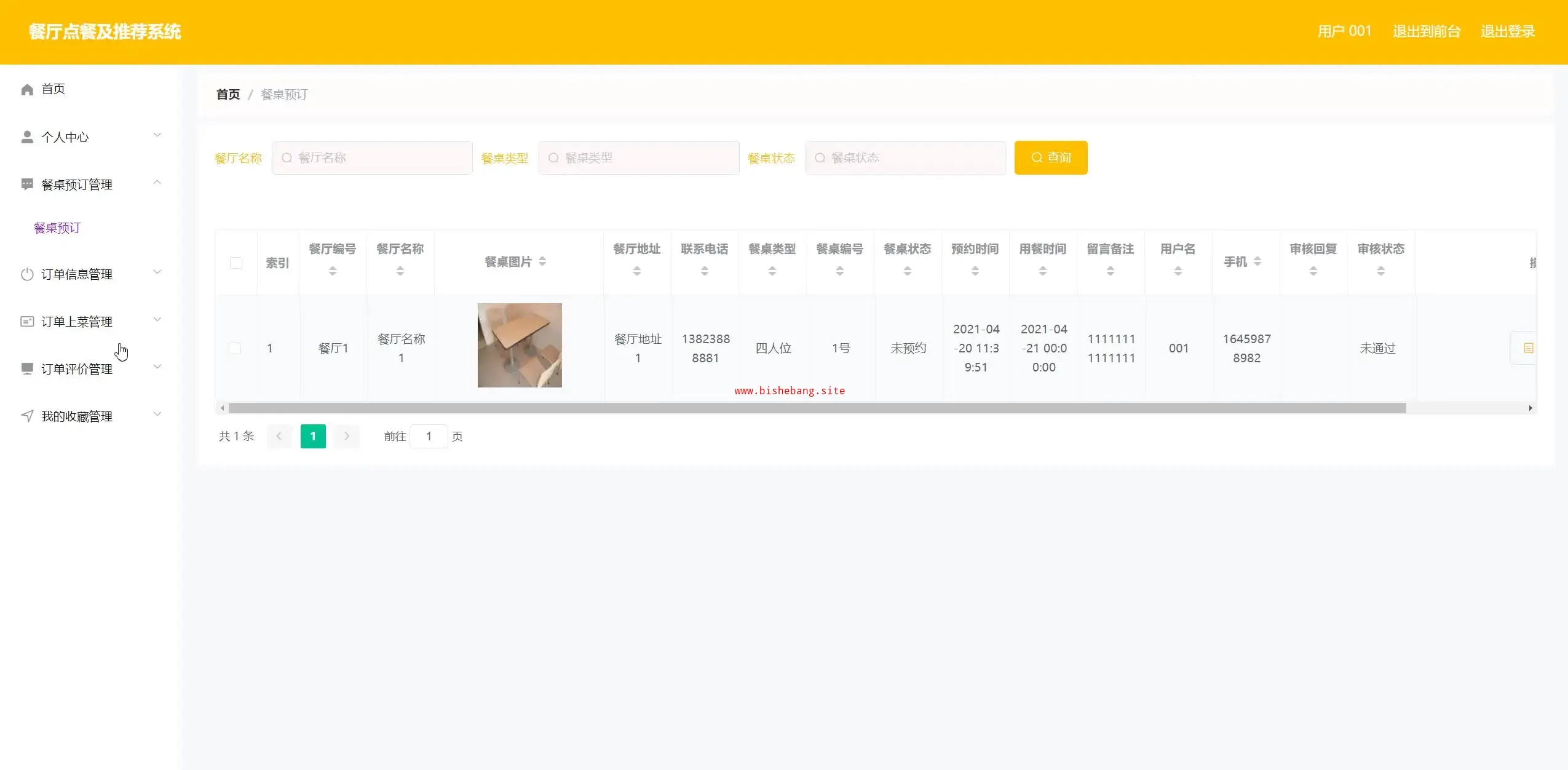The height and width of the screenshot is (770, 1568).
Task: Go to 首页 in the breadcrumb
Action: (228, 95)
